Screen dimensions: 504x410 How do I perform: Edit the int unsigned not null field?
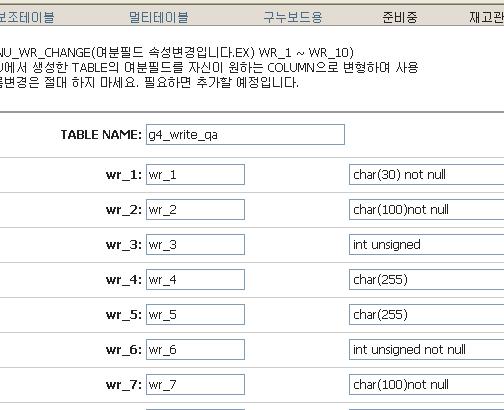(427, 349)
